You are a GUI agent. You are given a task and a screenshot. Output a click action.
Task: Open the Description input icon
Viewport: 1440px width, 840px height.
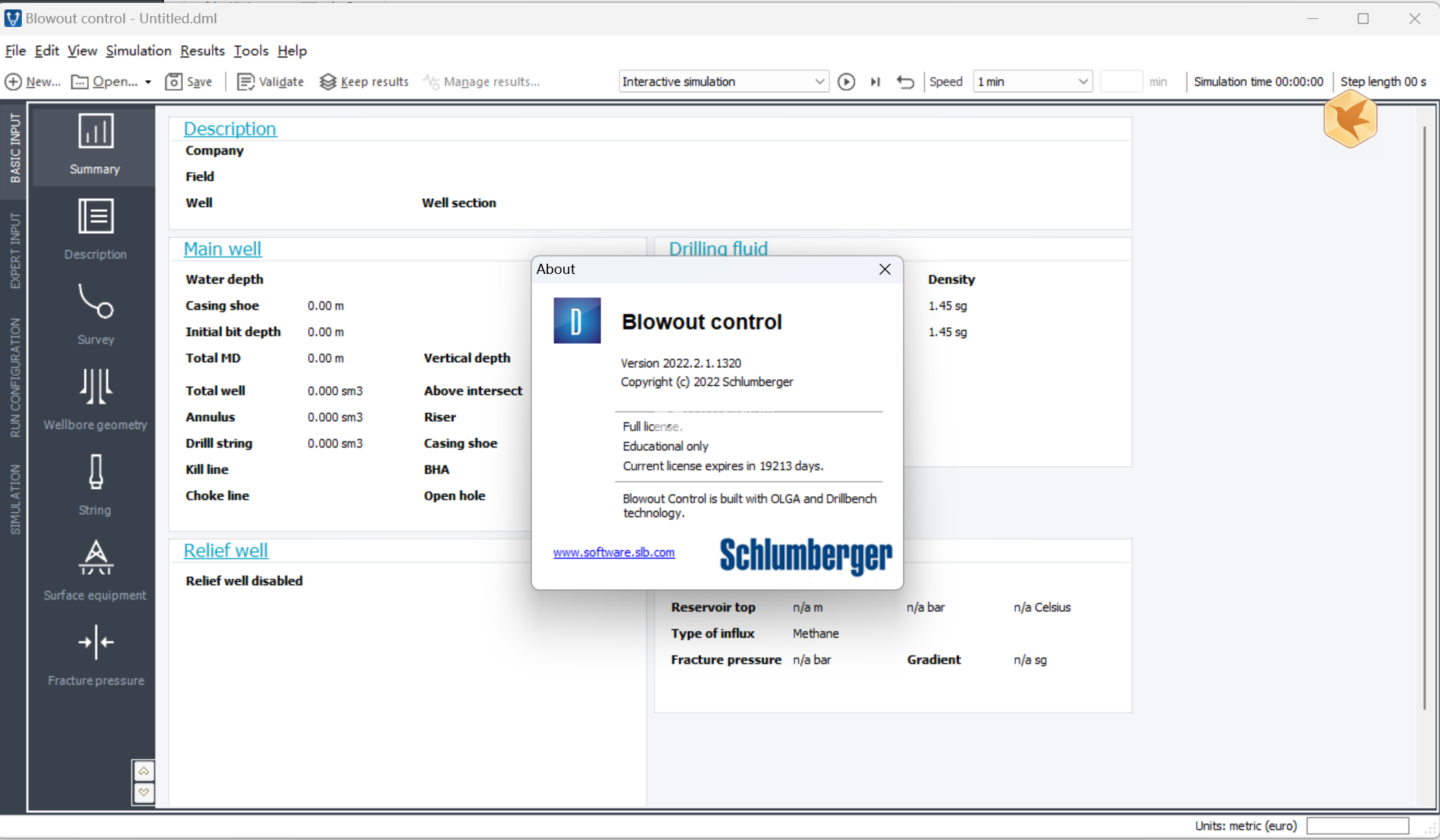coord(95,229)
